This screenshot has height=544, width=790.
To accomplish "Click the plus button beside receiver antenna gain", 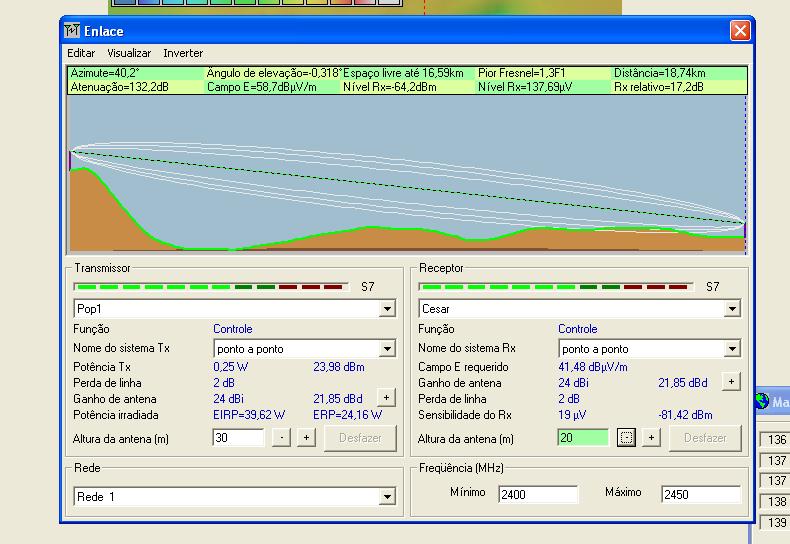I will click(731, 382).
